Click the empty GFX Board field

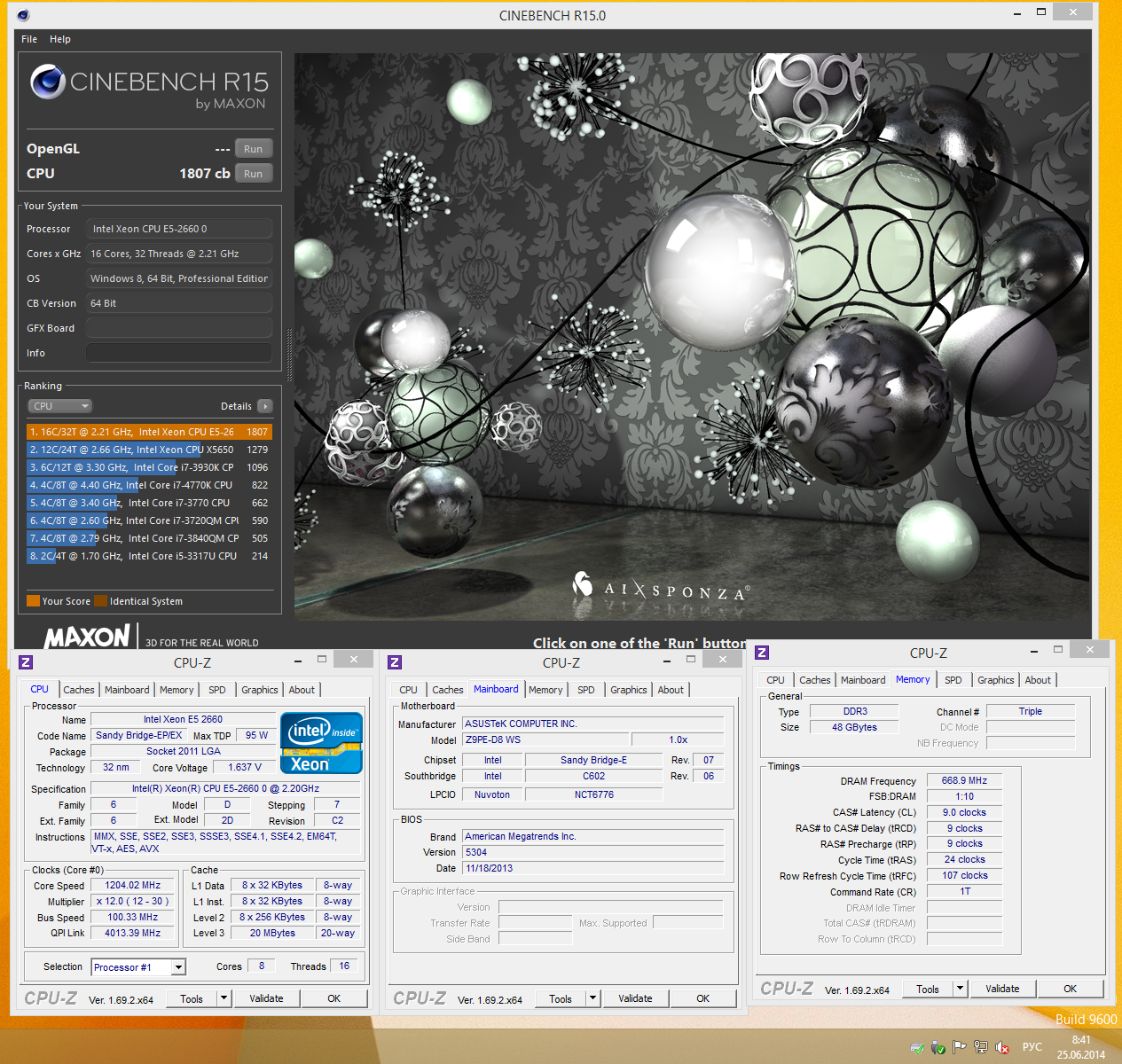pyautogui.click(x=179, y=328)
